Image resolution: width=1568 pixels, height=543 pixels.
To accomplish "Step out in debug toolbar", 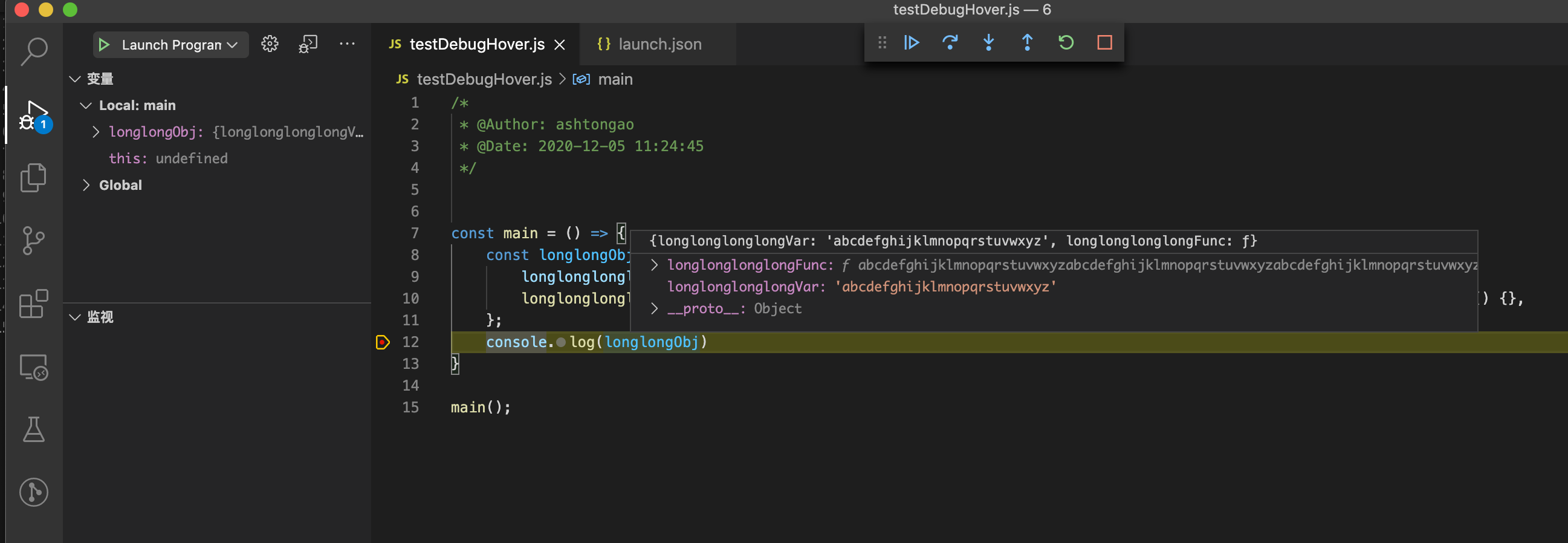I will [x=1027, y=42].
